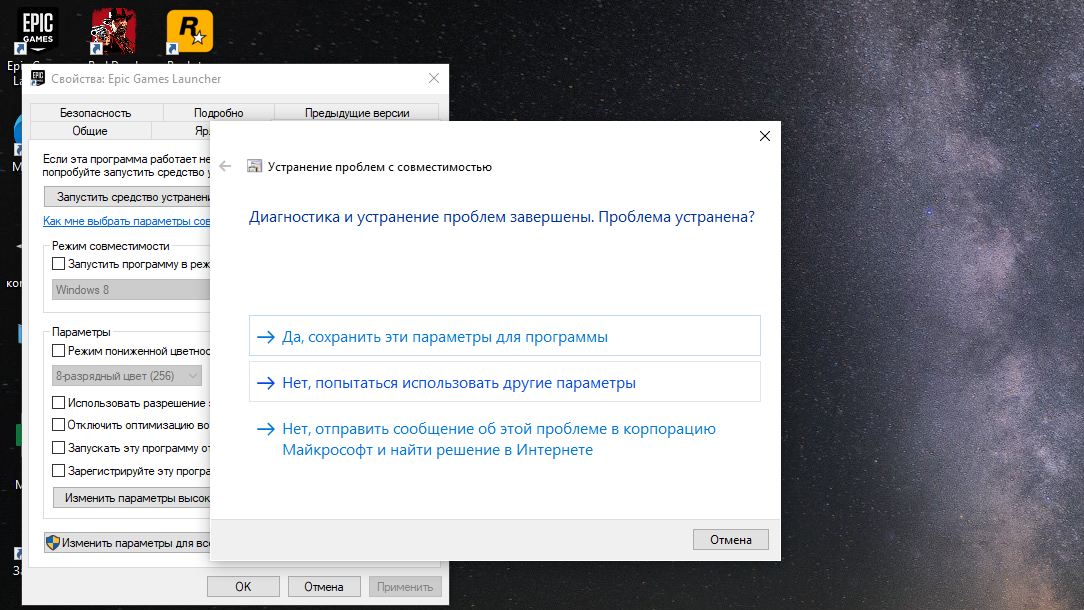1084x610 pixels.
Task: Close the Epic Games Launcher properties window
Action: (433, 78)
